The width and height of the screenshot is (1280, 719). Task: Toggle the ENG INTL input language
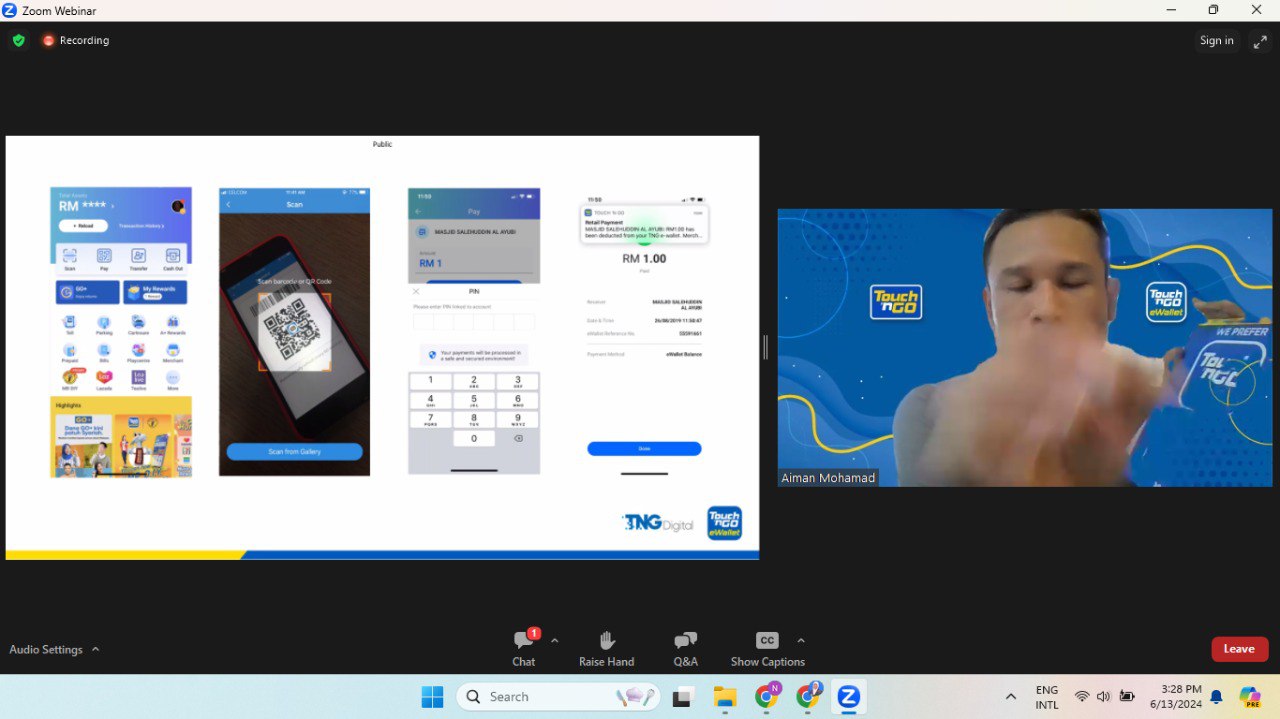click(1046, 697)
